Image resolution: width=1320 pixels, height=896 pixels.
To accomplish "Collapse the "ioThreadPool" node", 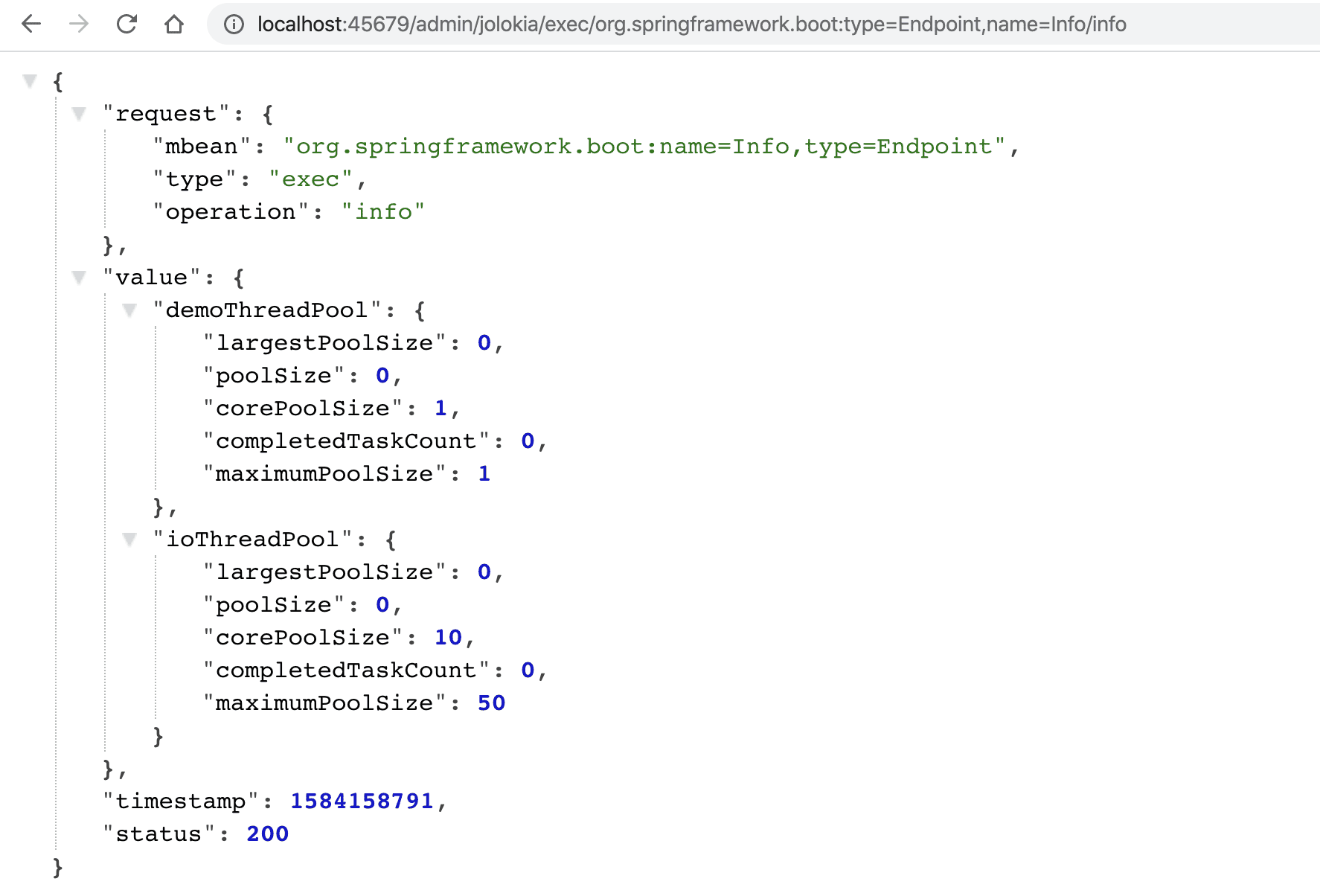I will point(129,539).
